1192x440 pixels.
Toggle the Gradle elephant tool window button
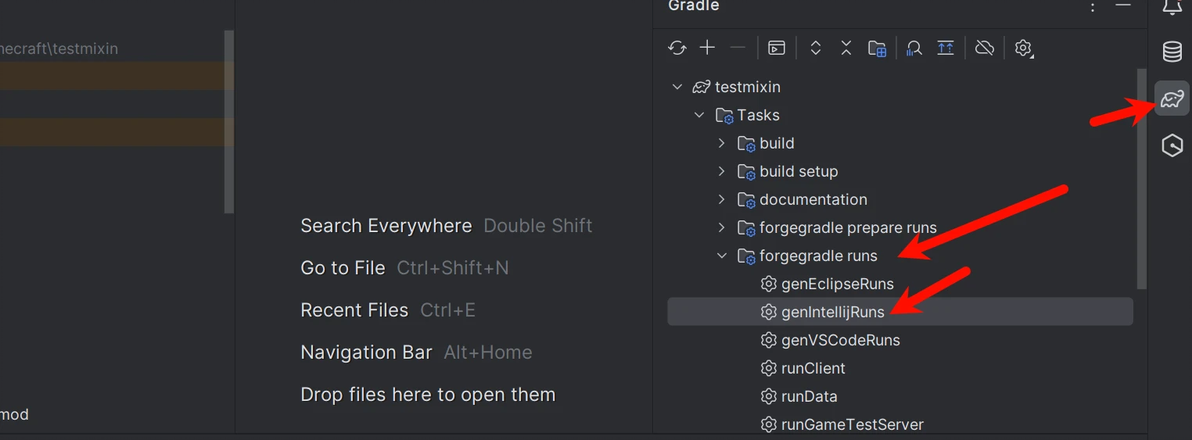tap(1172, 99)
